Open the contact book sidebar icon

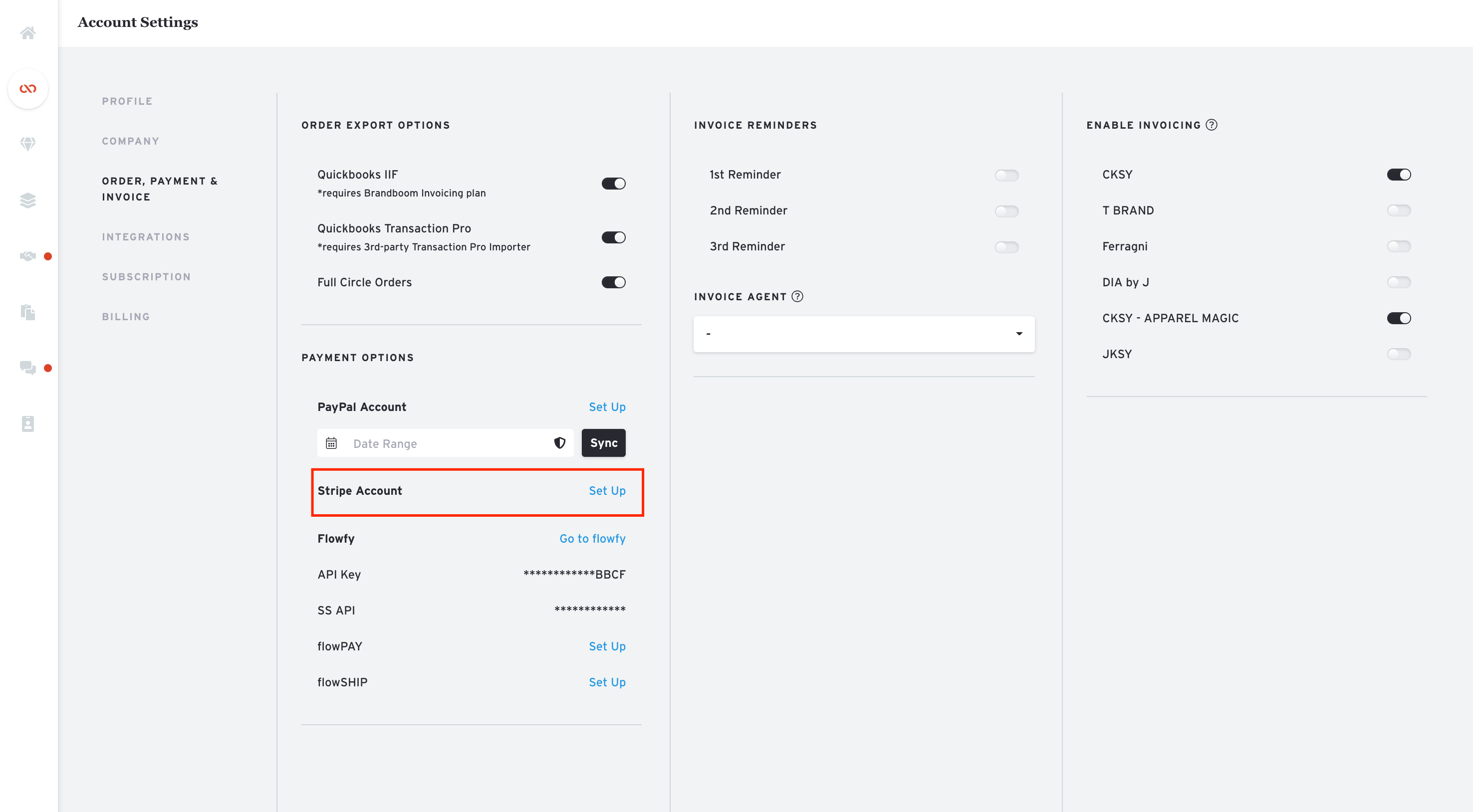(x=28, y=423)
